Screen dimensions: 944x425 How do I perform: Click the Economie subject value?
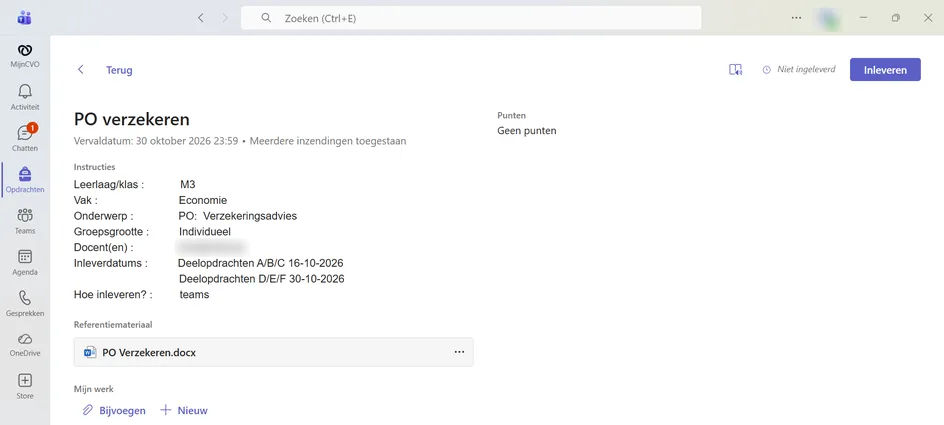coord(203,200)
